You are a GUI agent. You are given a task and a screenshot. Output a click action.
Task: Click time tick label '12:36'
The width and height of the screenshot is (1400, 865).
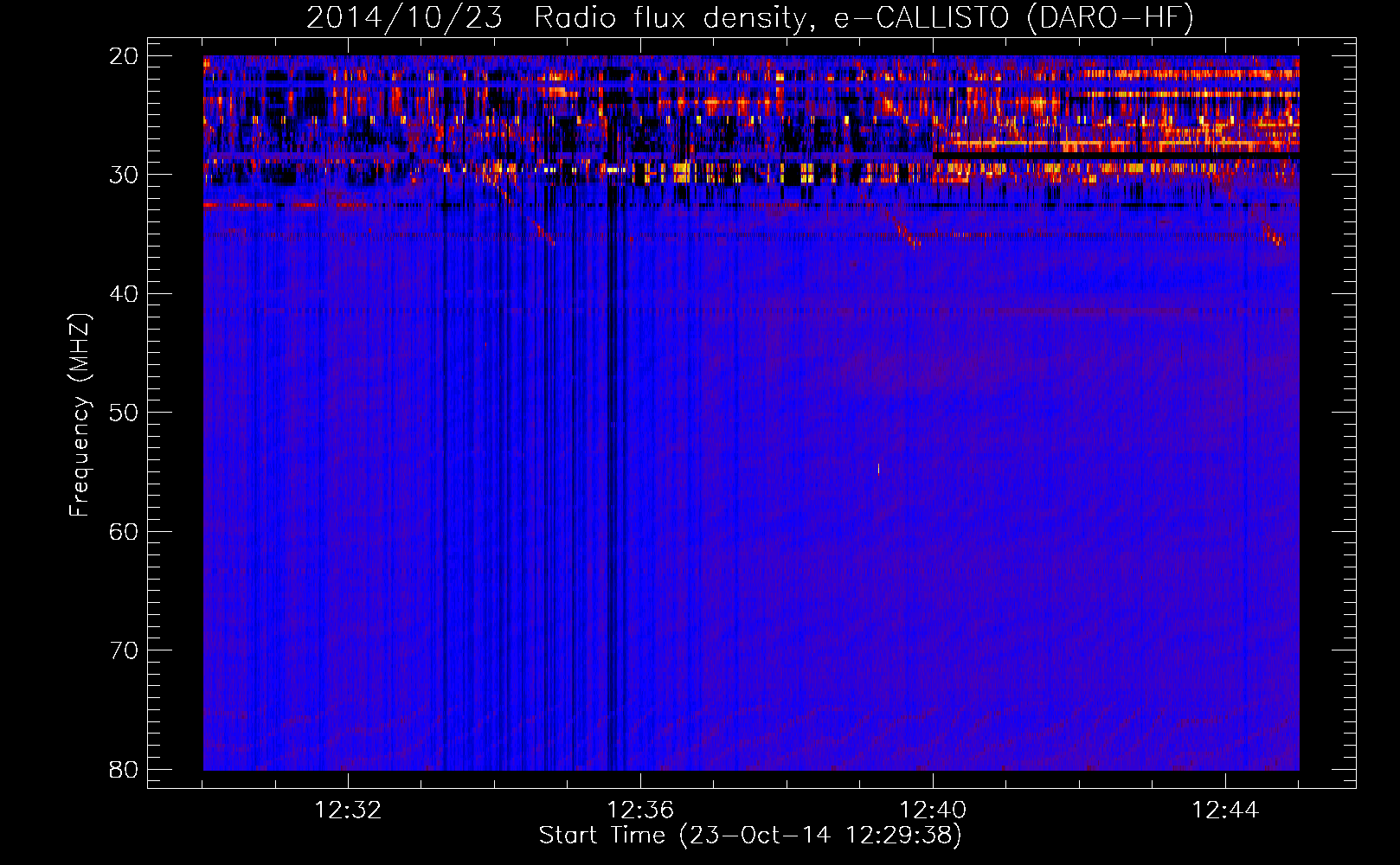click(640, 811)
